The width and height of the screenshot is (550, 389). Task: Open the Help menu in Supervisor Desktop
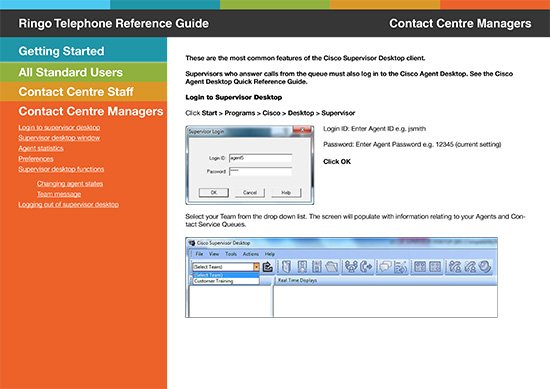tap(270, 254)
